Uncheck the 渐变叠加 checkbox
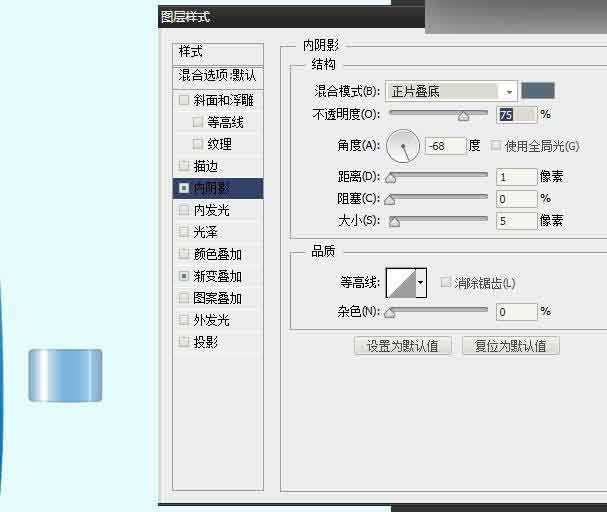 (x=184, y=276)
